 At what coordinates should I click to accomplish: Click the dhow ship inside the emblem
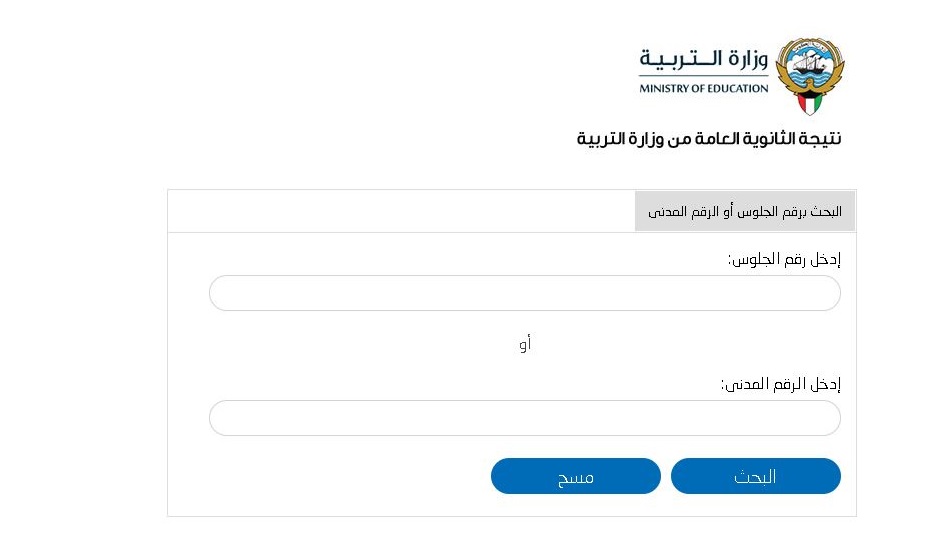point(809,63)
